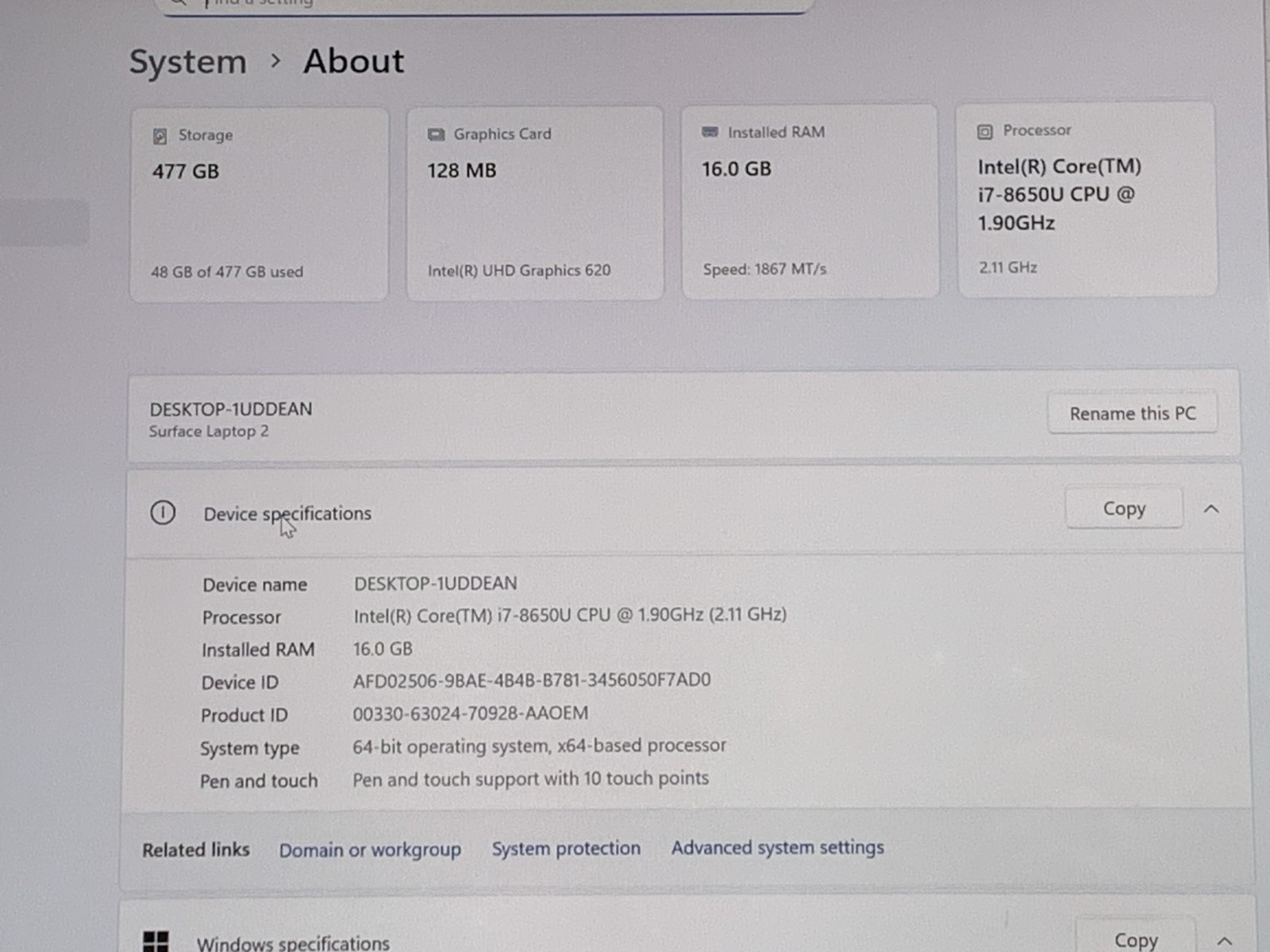Click the Pen and touch label

[x=259, y=781]
